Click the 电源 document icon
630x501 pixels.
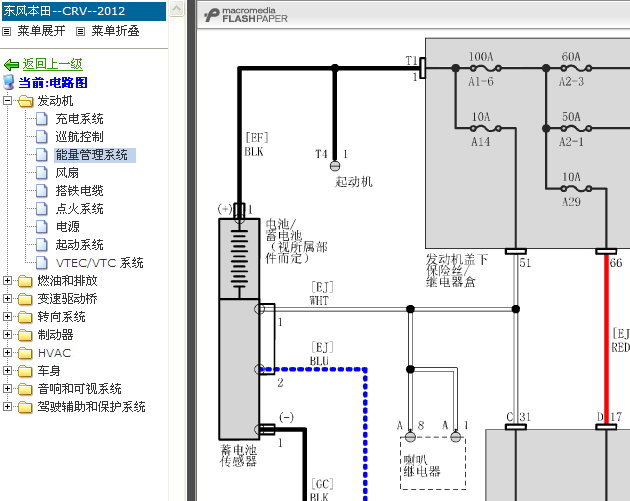(42, 227)
